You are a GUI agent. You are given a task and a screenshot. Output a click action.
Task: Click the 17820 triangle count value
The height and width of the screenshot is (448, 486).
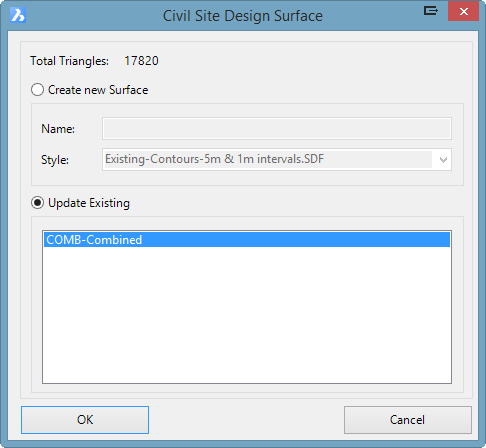[x=141, y=61]
